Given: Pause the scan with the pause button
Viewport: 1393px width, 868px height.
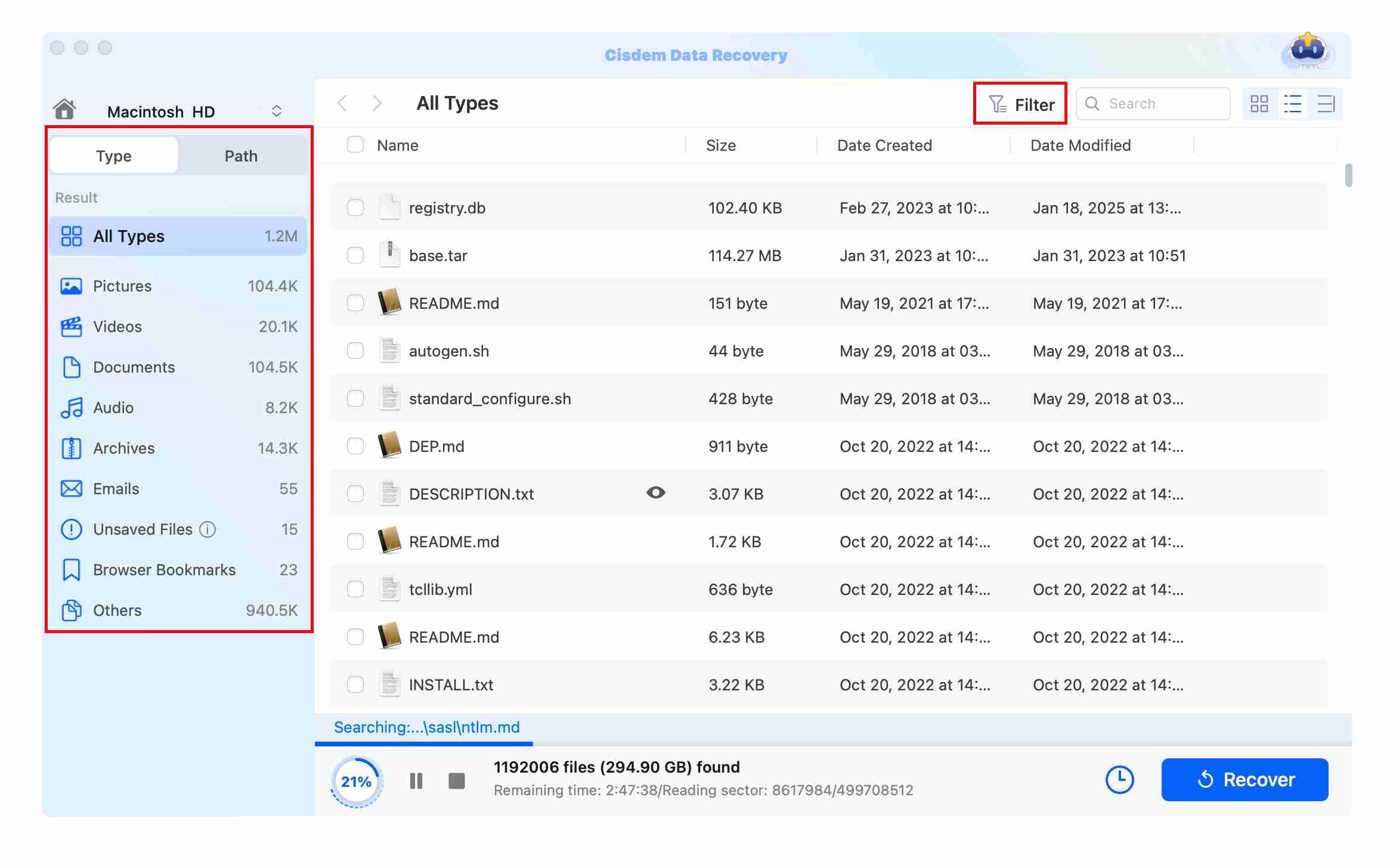Looking at the screenshot, I should point(416,781).
